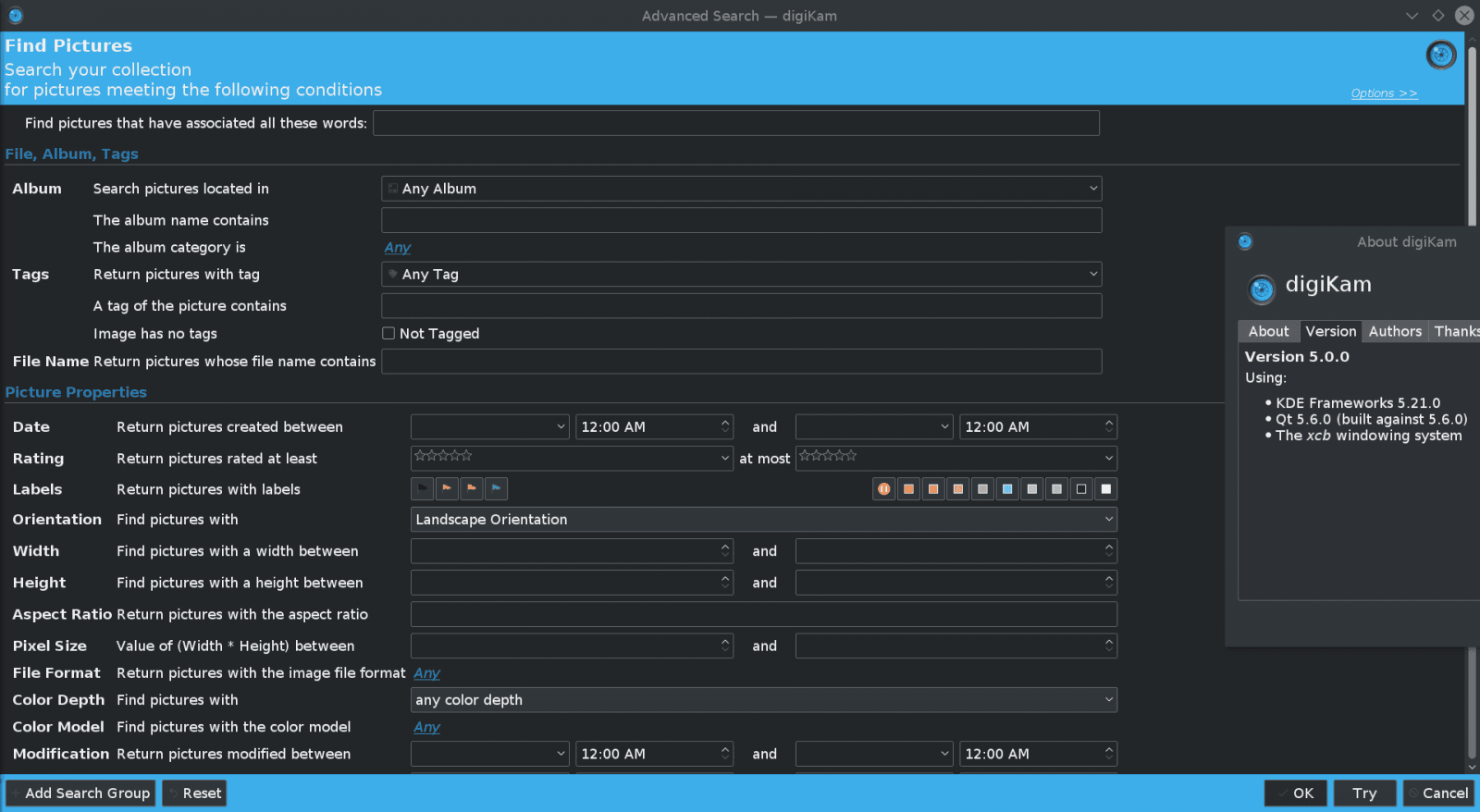1480x812 pixels.
Task: Select the black outlined color label
Action: click(x=1081, y=488)
